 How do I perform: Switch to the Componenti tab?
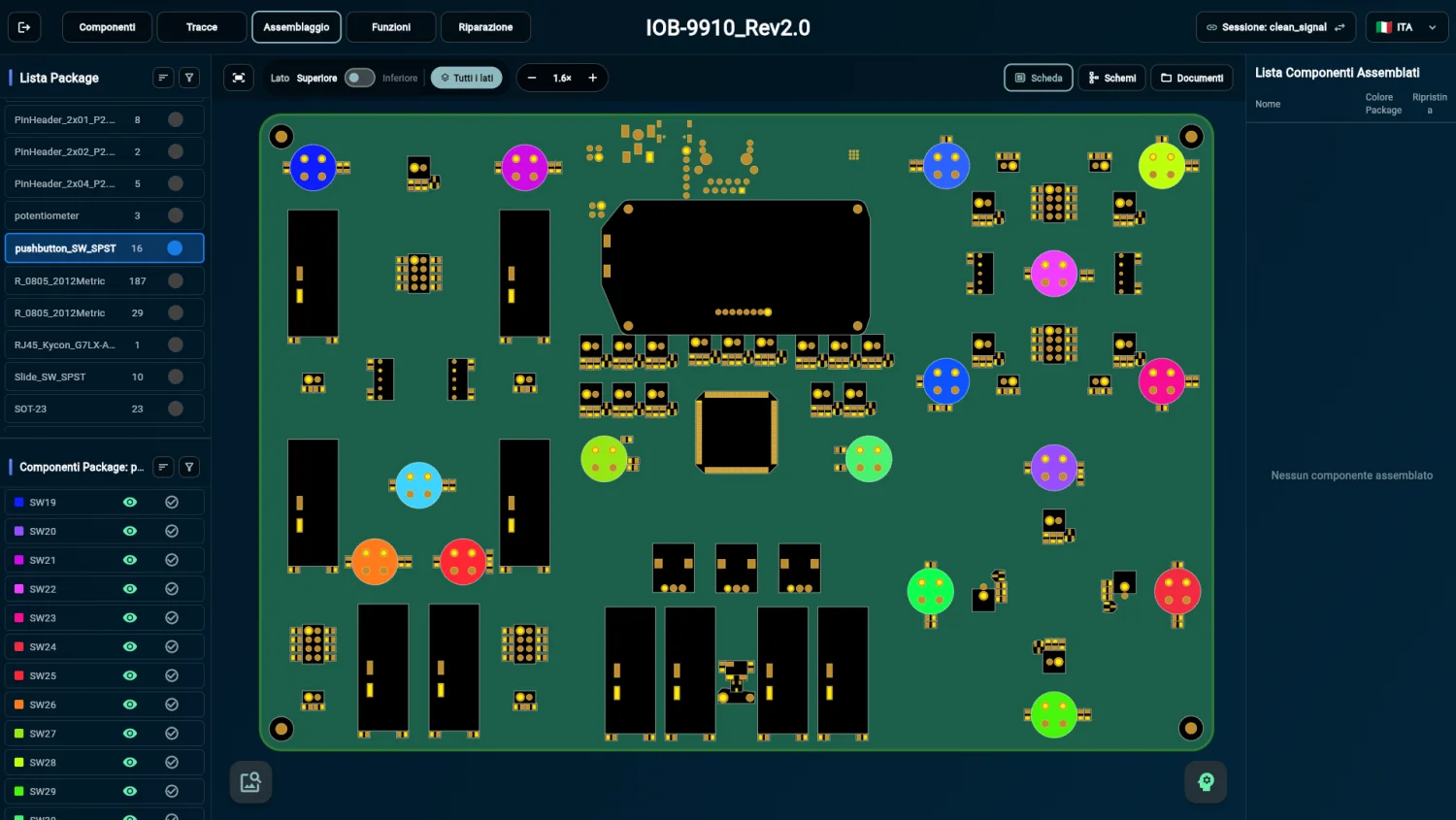click(x=107, y=27)
